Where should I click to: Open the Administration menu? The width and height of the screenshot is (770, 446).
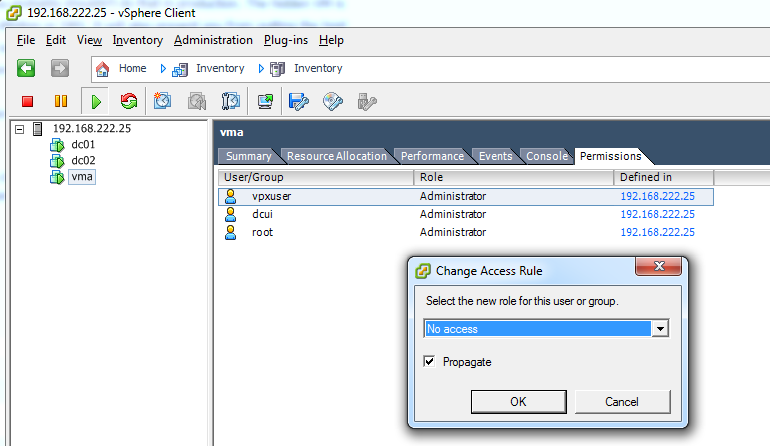[x=213, y=40]
